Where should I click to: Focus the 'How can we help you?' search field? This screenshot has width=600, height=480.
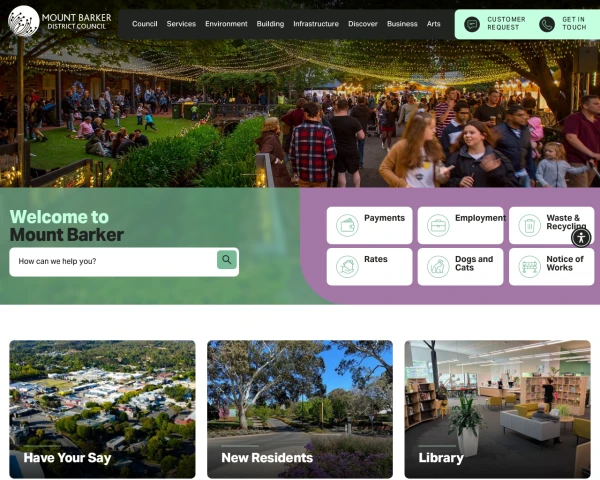point(113,261)
